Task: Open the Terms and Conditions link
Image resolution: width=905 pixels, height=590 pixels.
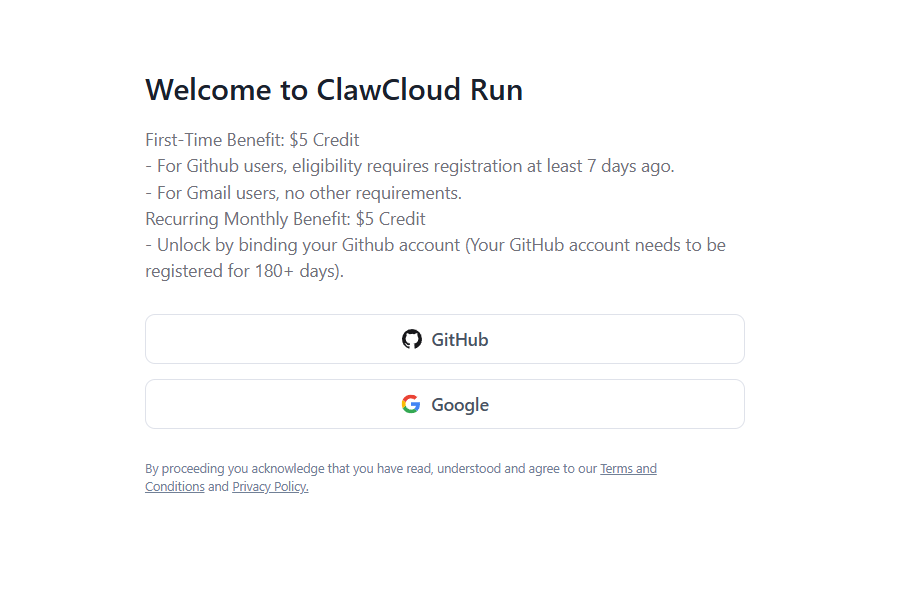Action: click(x=628, y=469)
